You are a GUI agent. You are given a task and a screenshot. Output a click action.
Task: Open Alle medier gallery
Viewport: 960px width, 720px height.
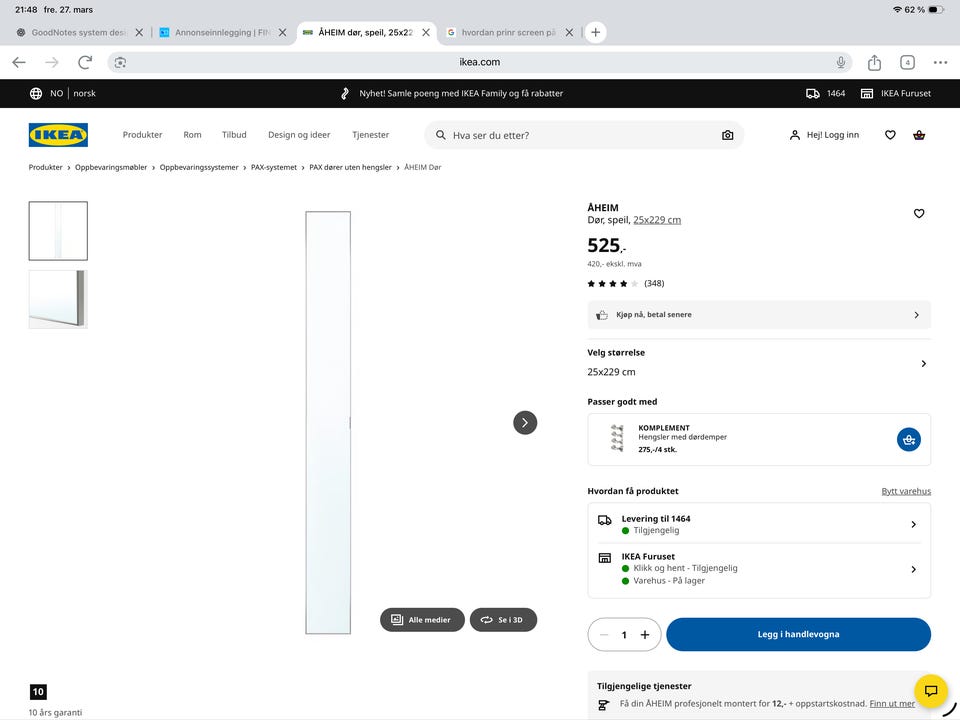tap(422, 620)
